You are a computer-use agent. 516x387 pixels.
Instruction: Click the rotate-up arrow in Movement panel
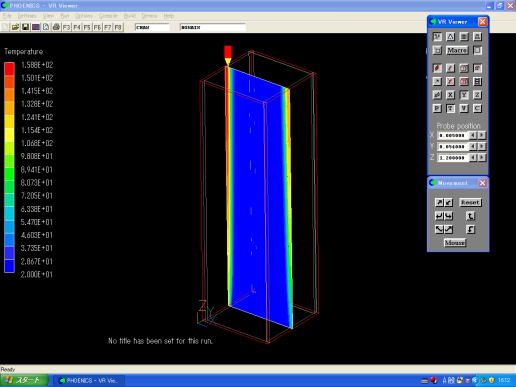click(470, 216)
